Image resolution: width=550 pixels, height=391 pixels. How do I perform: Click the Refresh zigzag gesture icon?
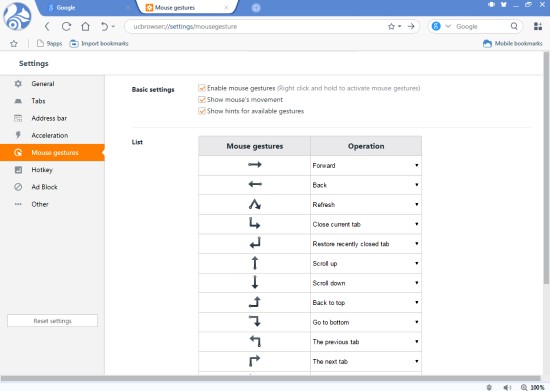pos(255,204)
